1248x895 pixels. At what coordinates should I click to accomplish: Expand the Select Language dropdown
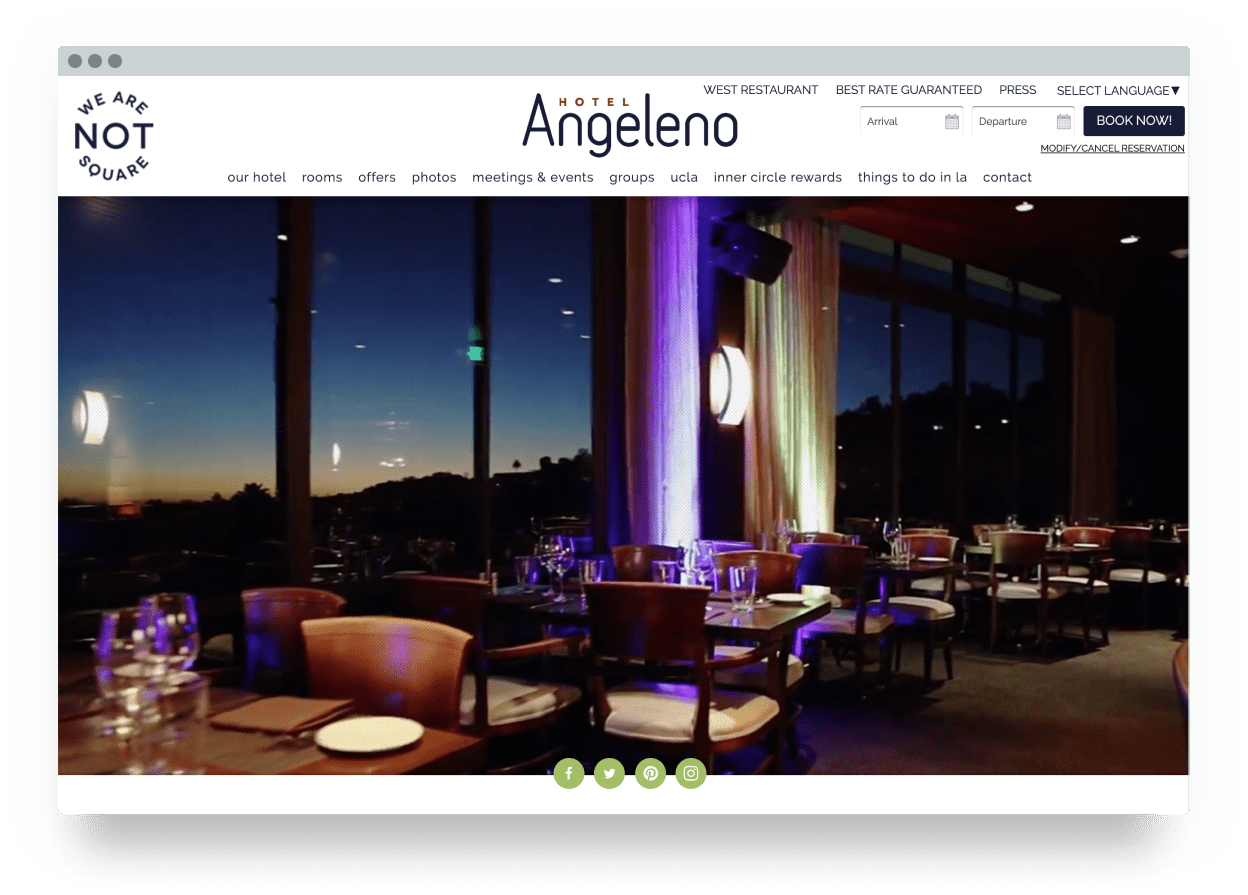(x=1118, y=91)
